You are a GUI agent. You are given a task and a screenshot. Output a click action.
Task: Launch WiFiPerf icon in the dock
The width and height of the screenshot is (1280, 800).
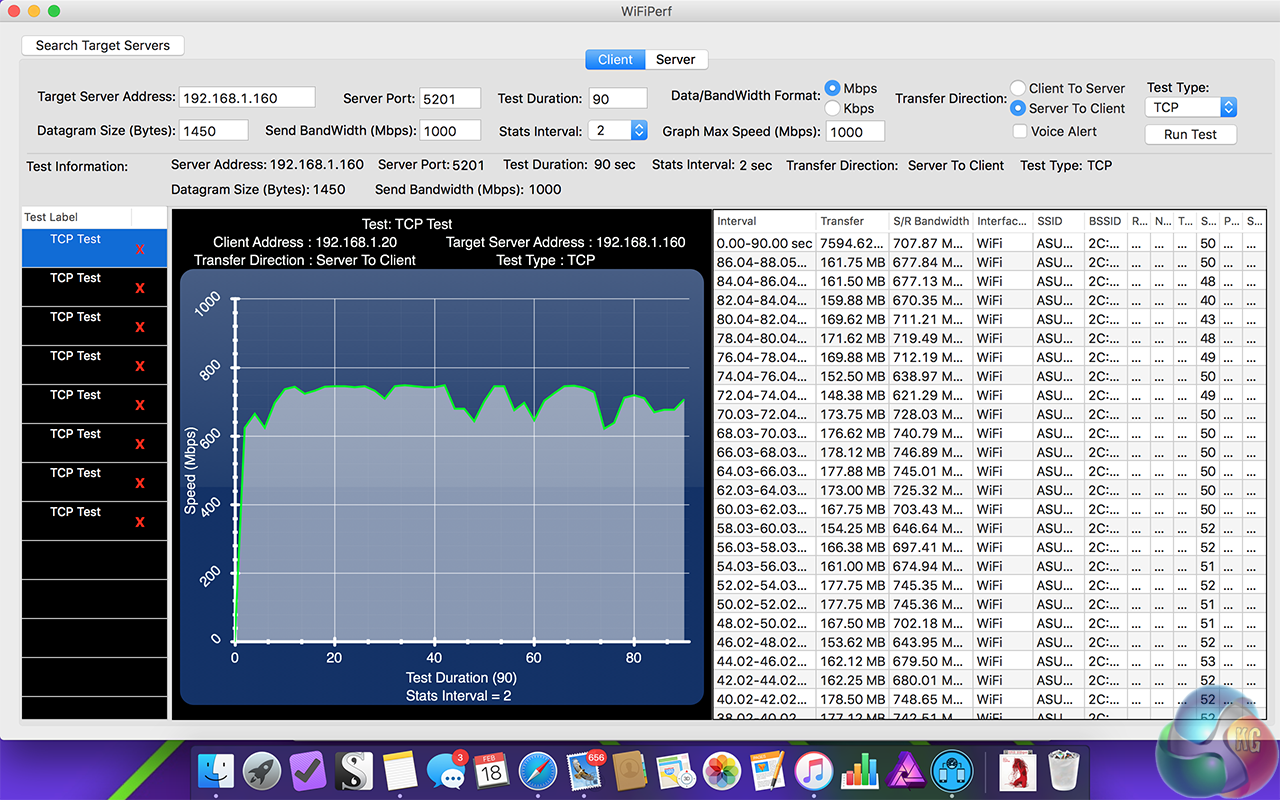coord(952,772)
